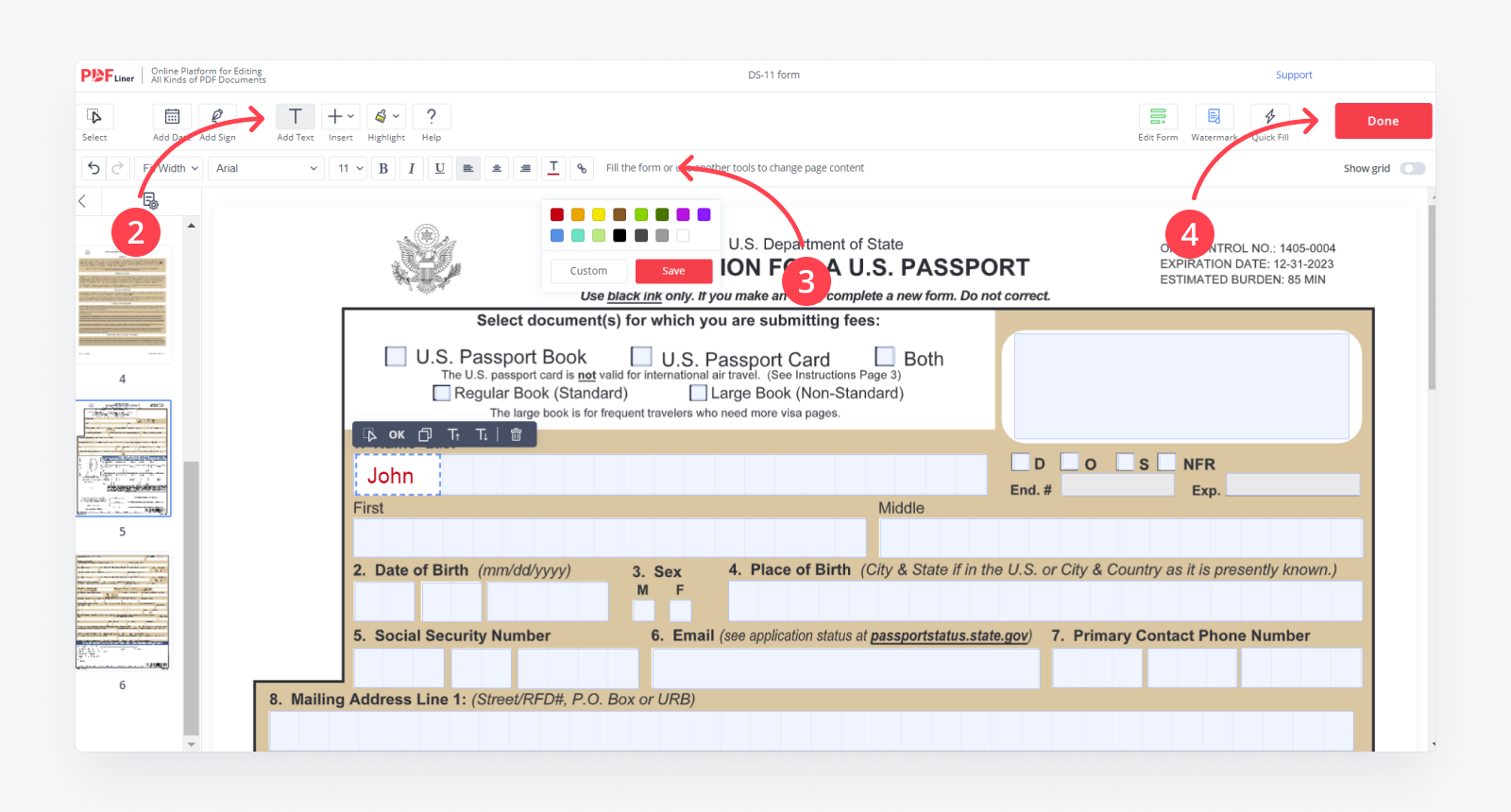Open the Highlight tool menu
1511x812 pixels.
[x=386, y=116]
